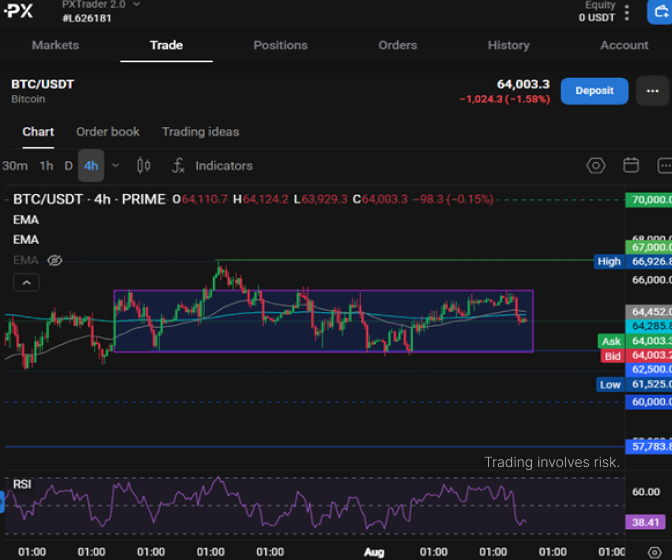
Task: Click the Low price label
Action: [610, 384]
